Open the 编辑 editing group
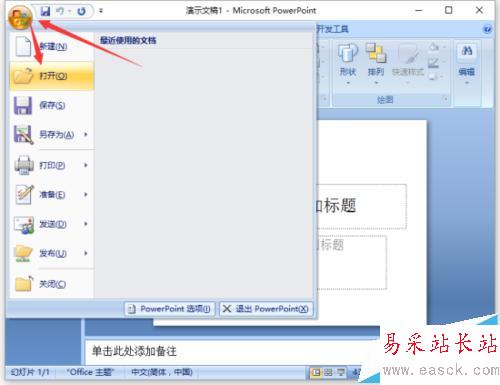 click(467, 63)
